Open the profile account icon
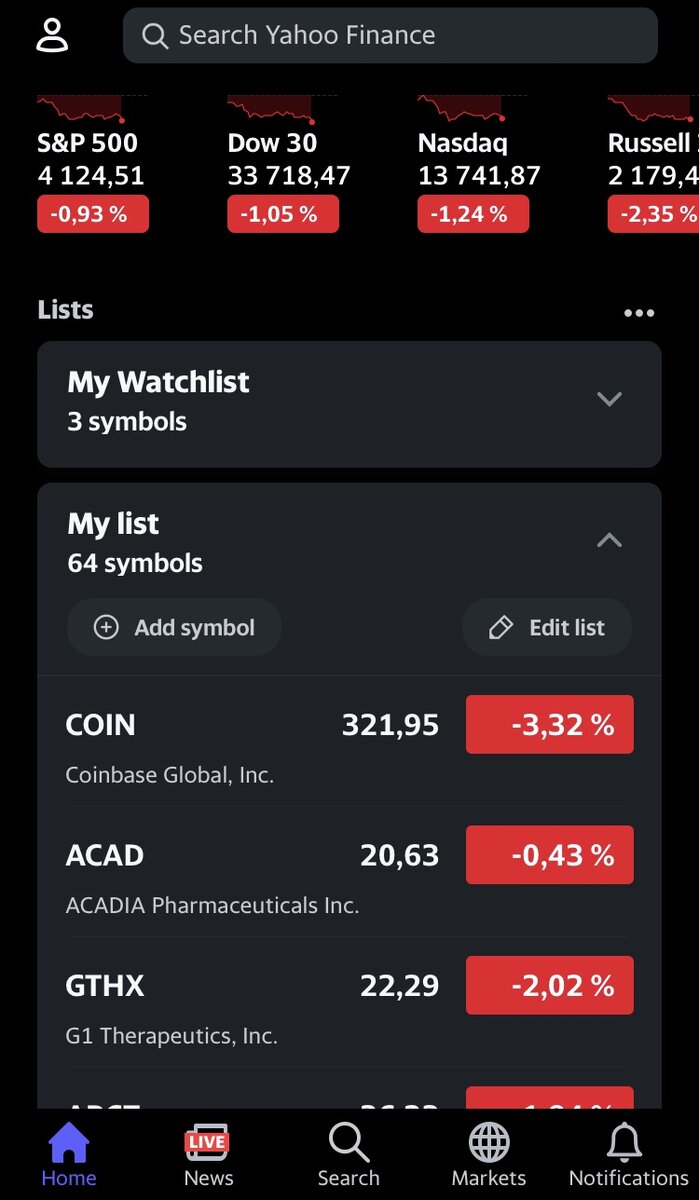The image size is (699, 1200). point(54,35)
